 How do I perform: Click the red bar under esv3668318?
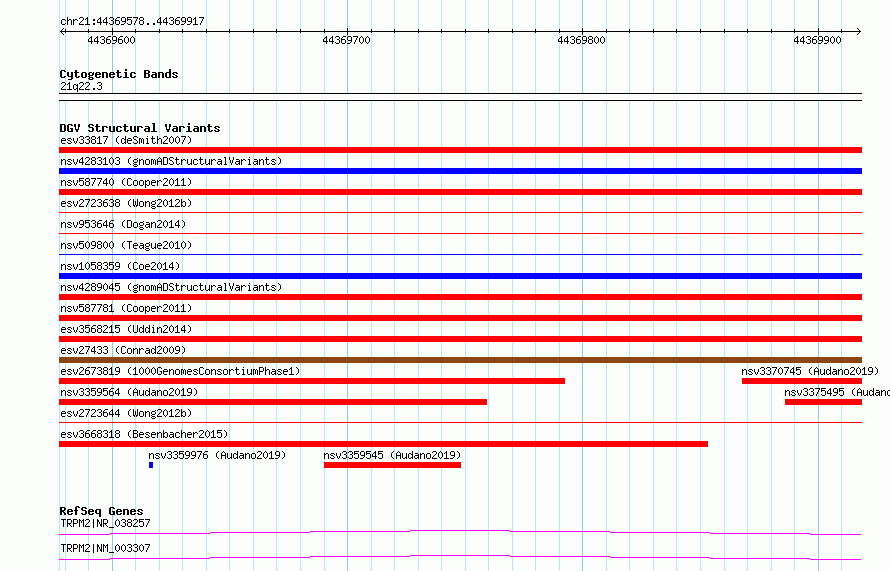coord(384,444)
